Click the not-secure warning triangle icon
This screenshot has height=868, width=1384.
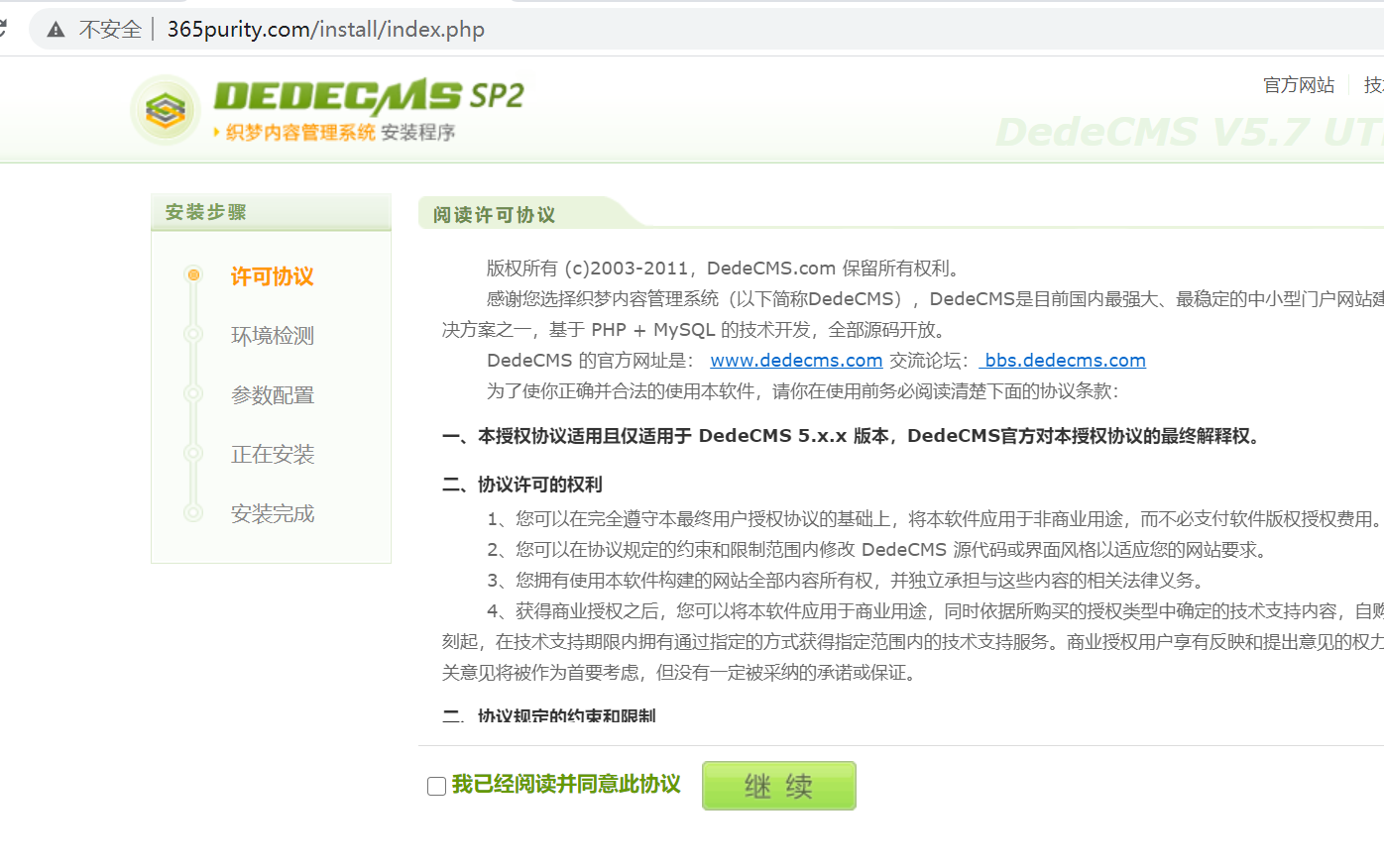(57, 30)
